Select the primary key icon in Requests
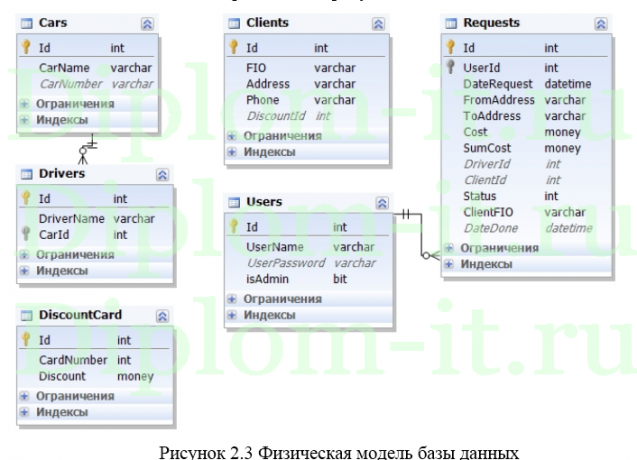Image resolution: width=637 pixels, height=460 pixels. (x=450, y=47)
